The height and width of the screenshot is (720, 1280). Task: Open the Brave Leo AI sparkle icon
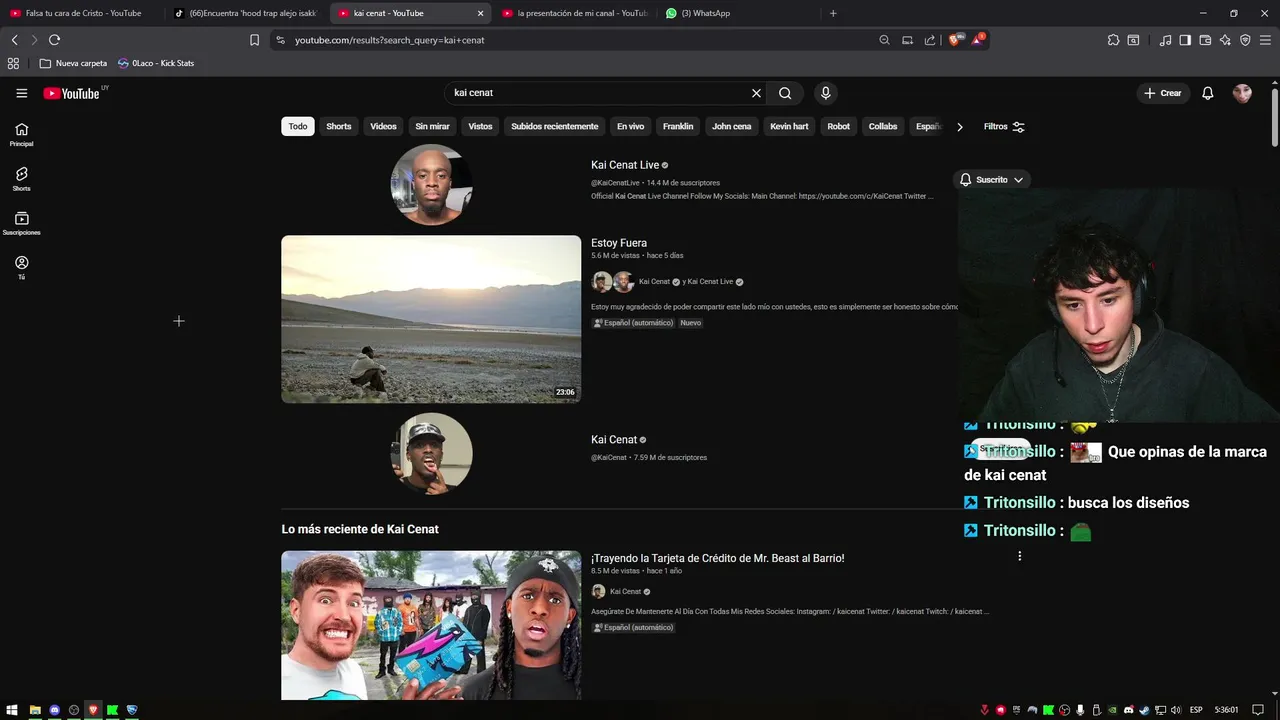pos(1225,40)
